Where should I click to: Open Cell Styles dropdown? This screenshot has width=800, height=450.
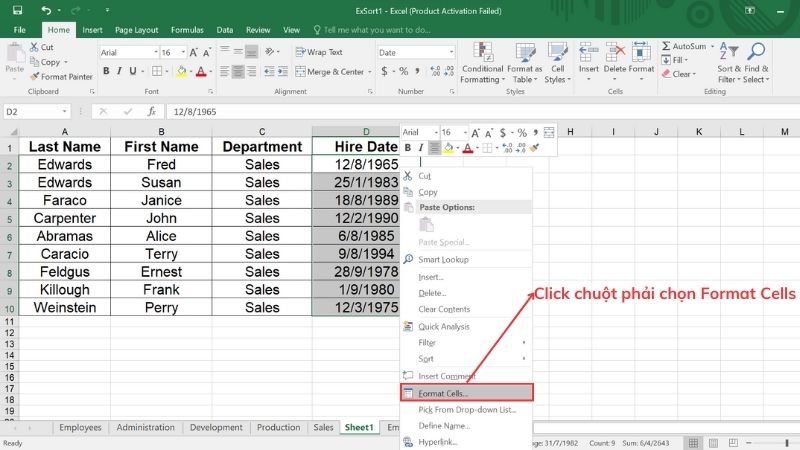pos(558,63)
